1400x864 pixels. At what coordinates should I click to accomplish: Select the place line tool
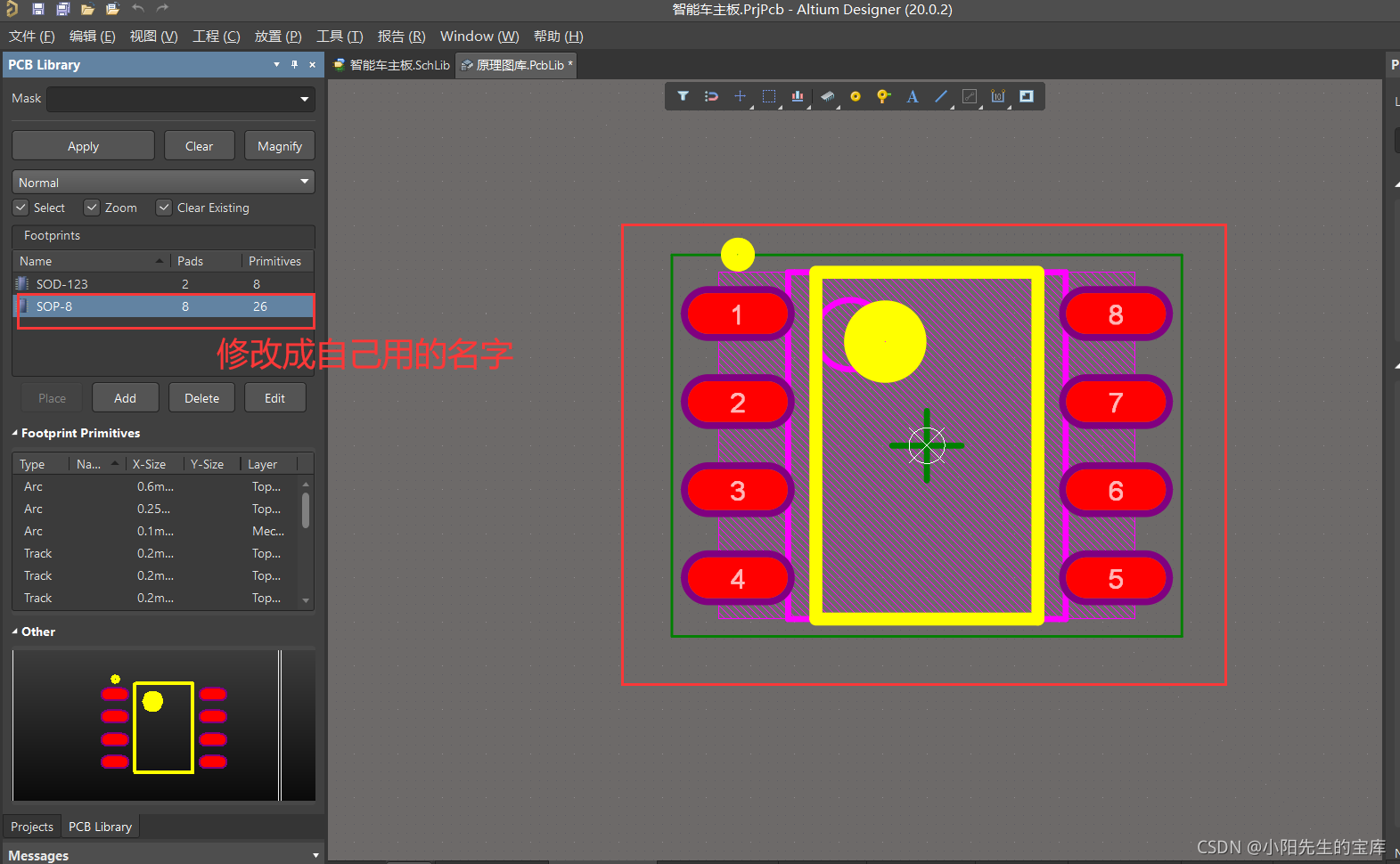(941, 96)
